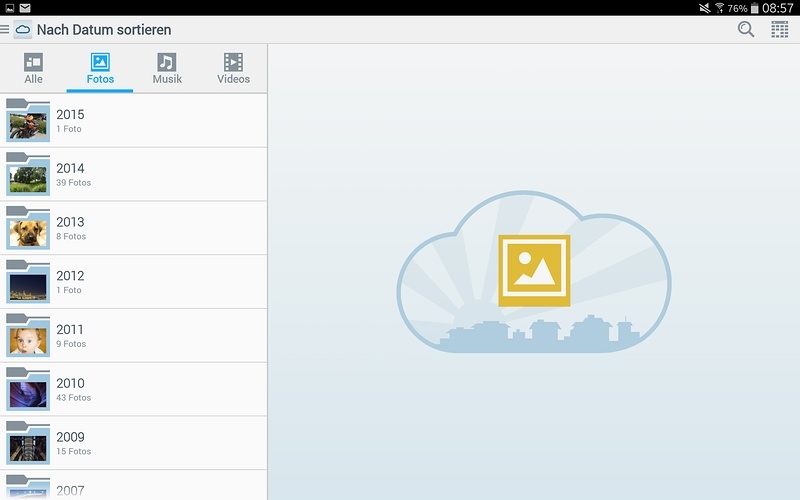Tap the yellow picture placeholder icon
This screenshot has width=800, height=500.
click(534, 270)
